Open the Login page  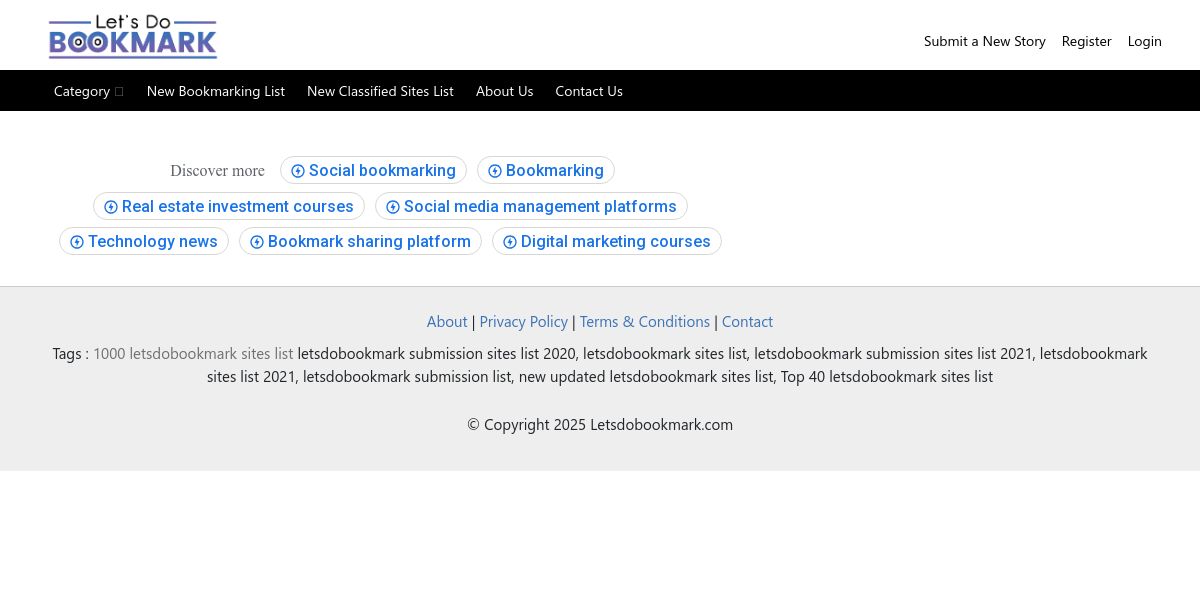click(1145, 41)
